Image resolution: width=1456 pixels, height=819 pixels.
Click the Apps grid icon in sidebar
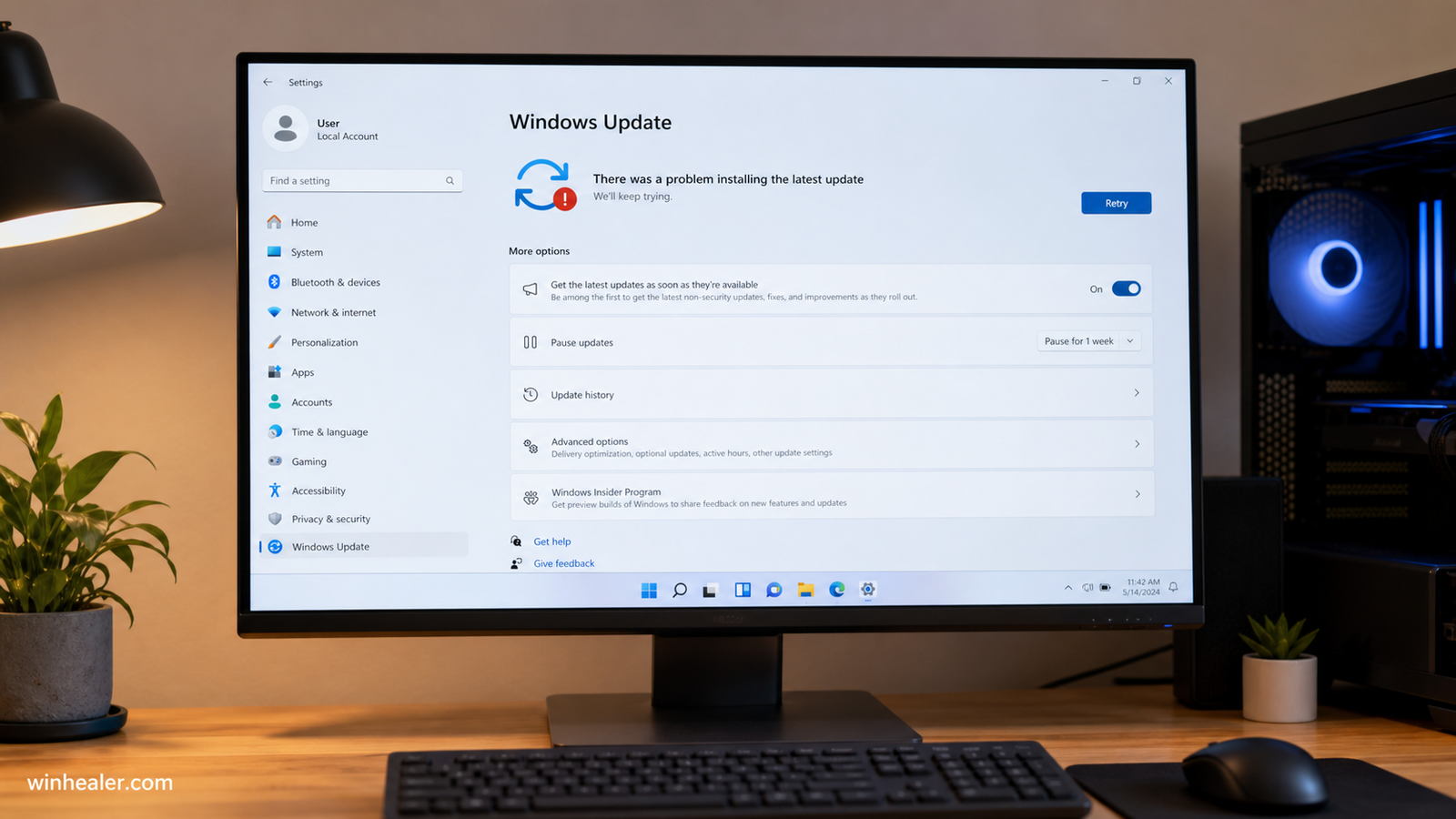pyautogui.click(x=274, y=372)
